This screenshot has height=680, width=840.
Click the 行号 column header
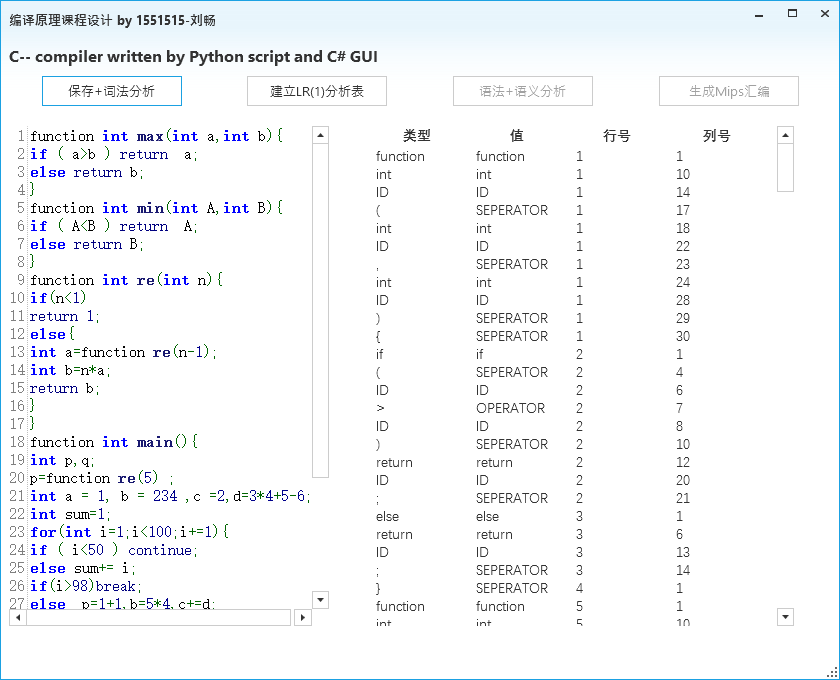tap(617, 136)
